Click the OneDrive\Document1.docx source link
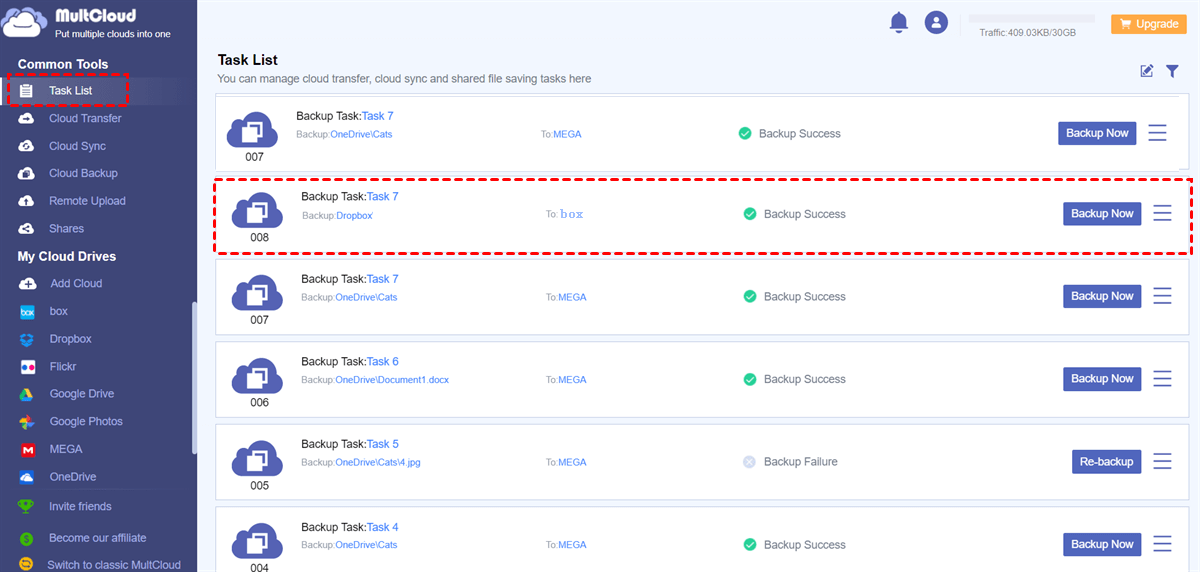1200x572 pixels. [x=392, y=380]
